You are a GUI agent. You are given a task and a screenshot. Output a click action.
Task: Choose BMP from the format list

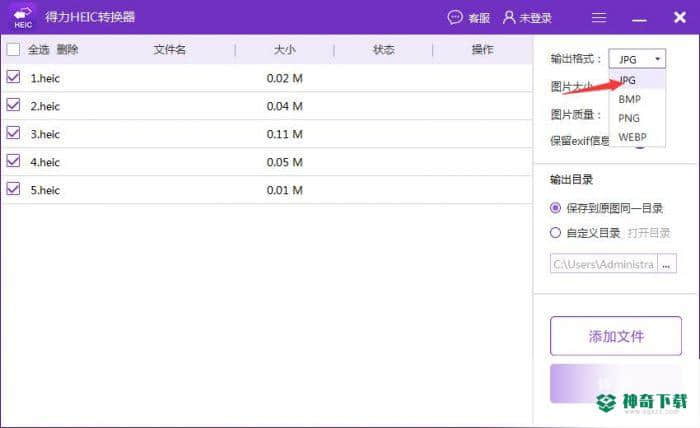tap(638, 99)
